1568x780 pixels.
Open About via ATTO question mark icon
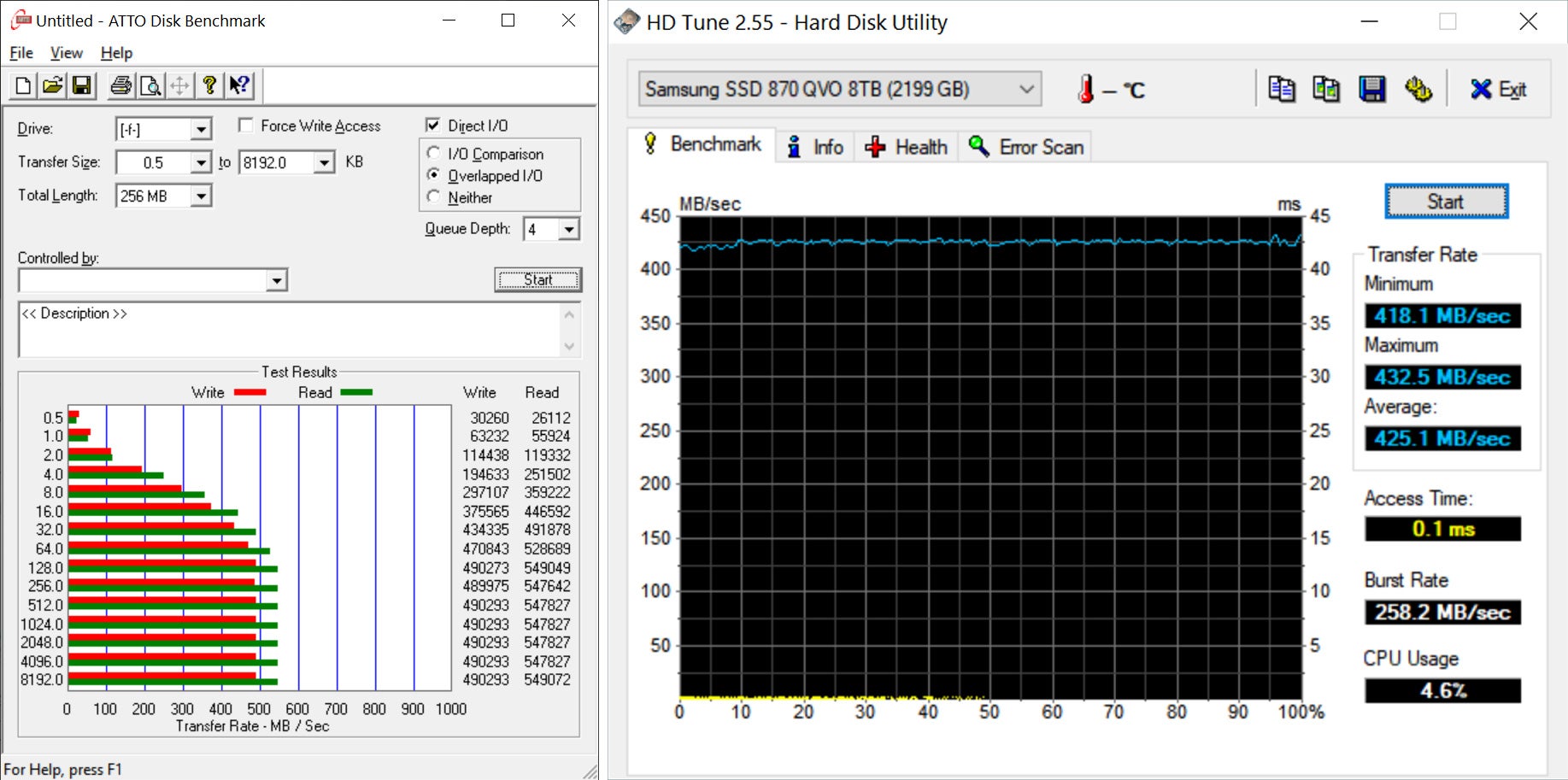208,85
